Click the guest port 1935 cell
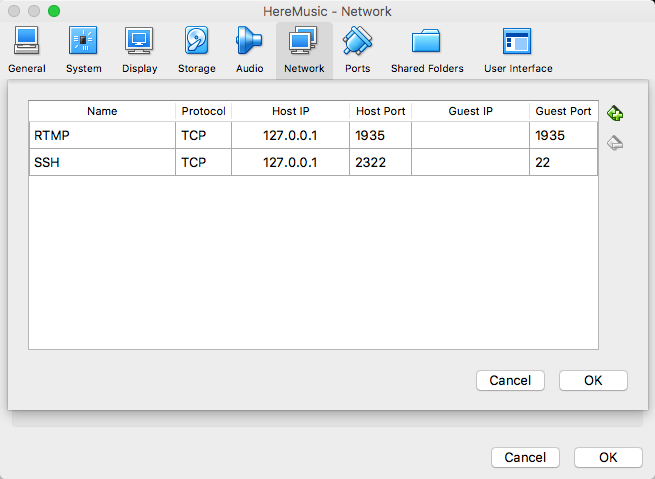 (564, 135)
